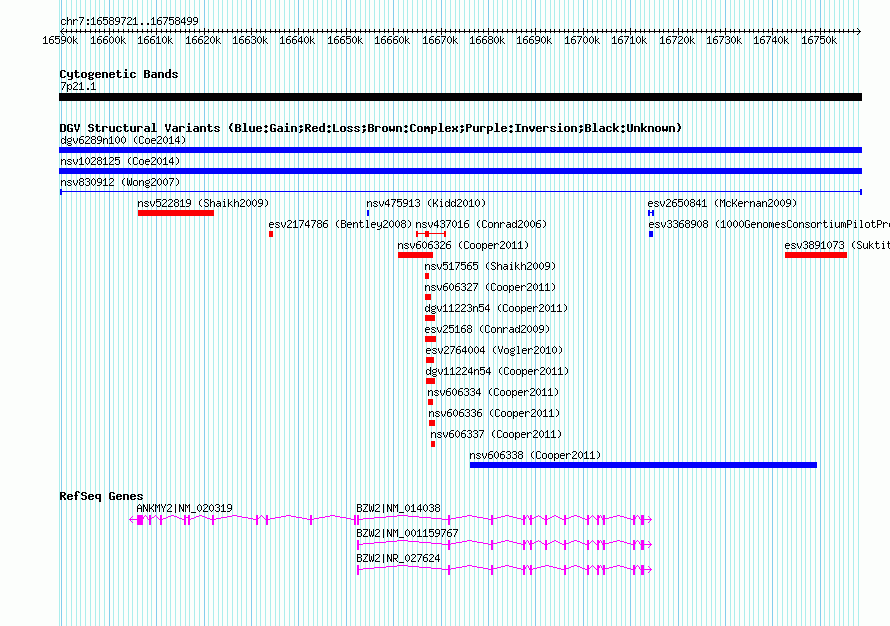Click the 16590k ruler label
Viewport: 890px width, 626px height.
(60, 40)
